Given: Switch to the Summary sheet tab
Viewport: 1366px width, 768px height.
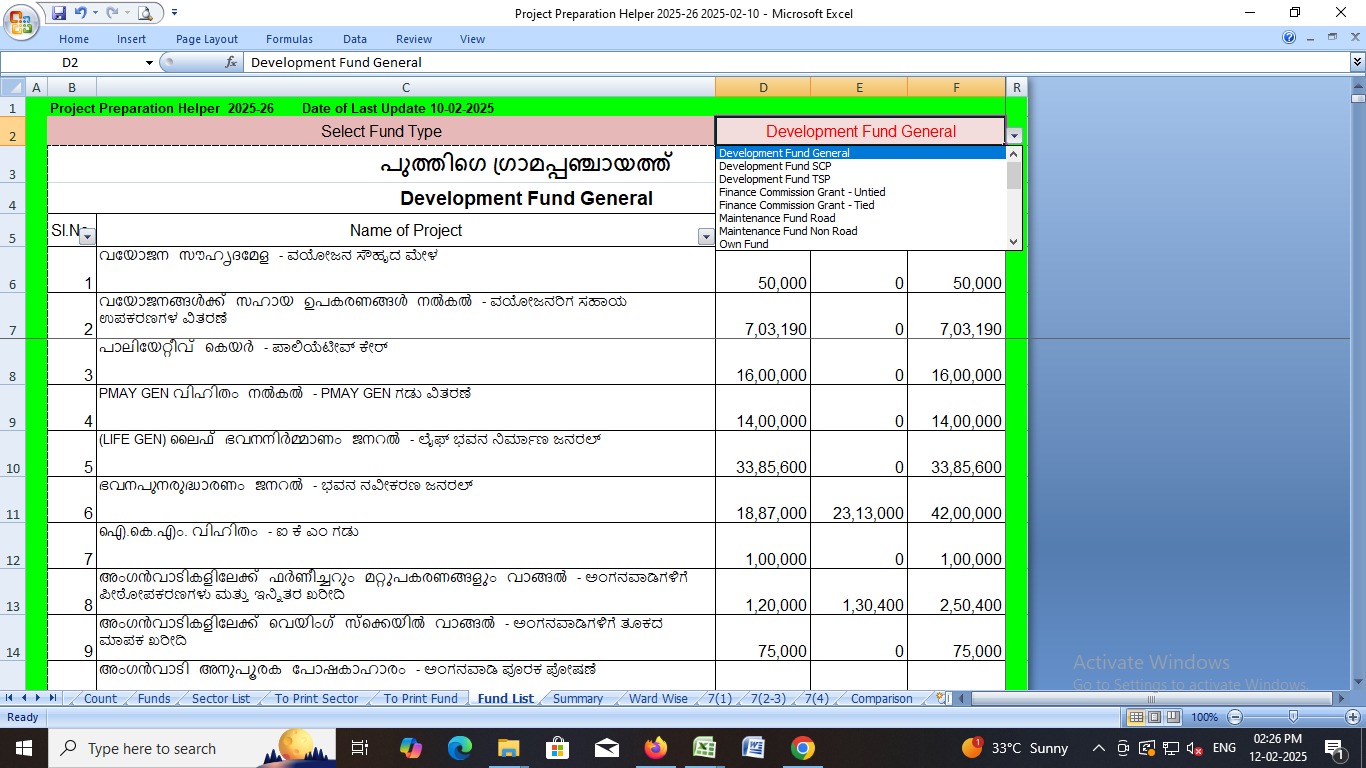Looking at the screenshot, I should click(x=578, y=699).
